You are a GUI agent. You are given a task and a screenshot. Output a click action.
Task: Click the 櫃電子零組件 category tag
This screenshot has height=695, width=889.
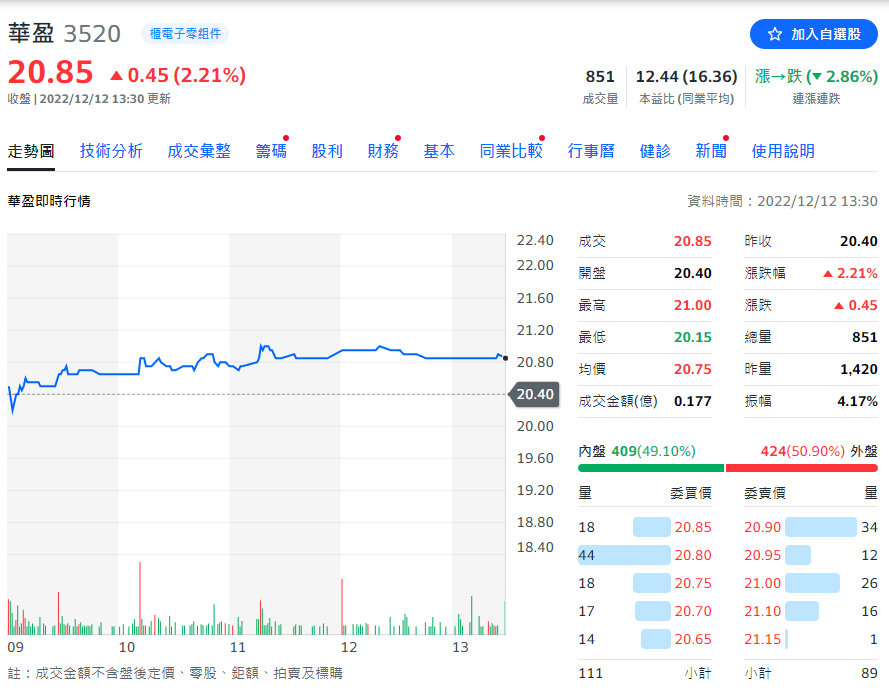(x=184, y=34)
